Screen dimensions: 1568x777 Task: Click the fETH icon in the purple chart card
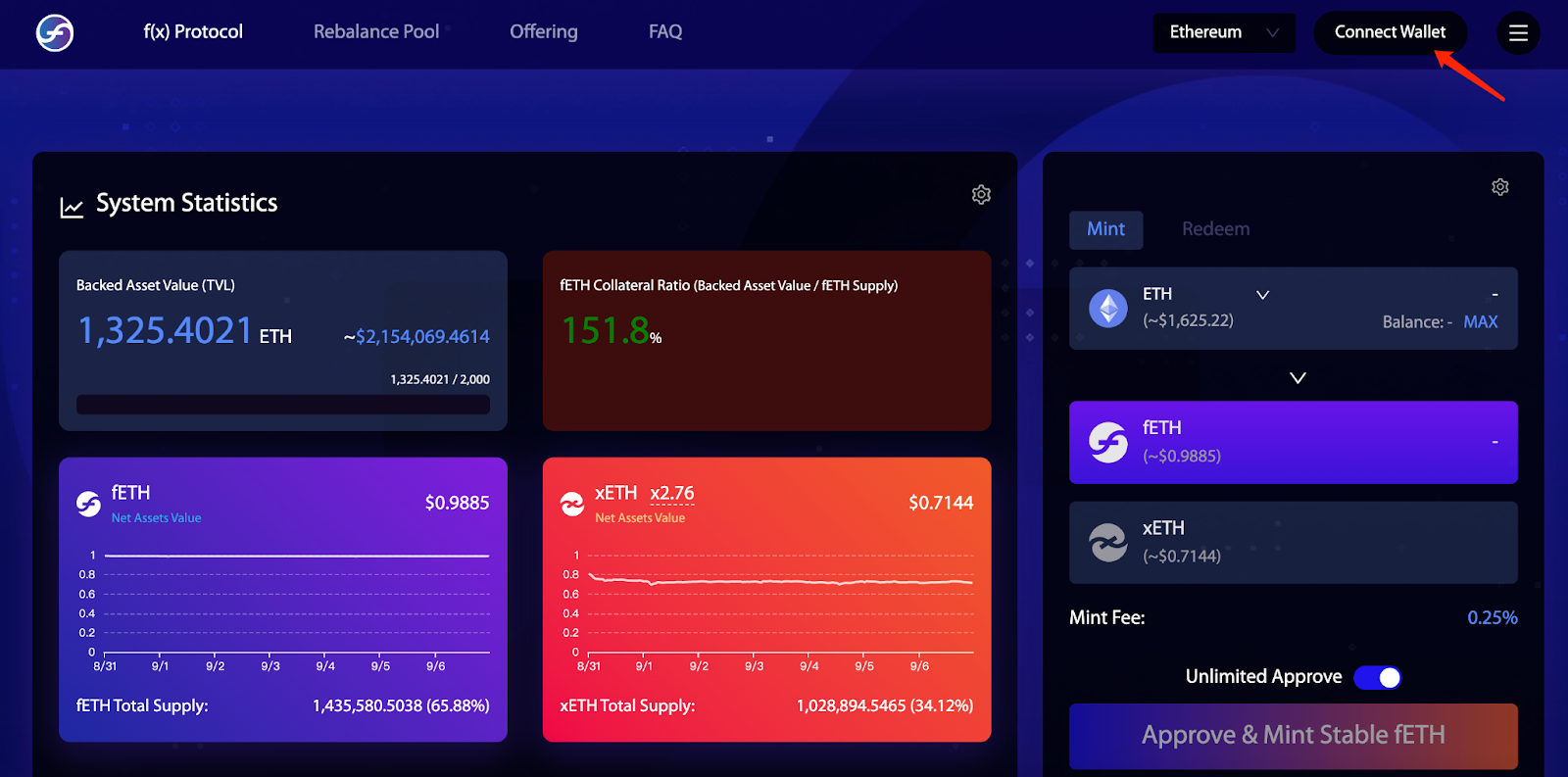coord(89,504)
